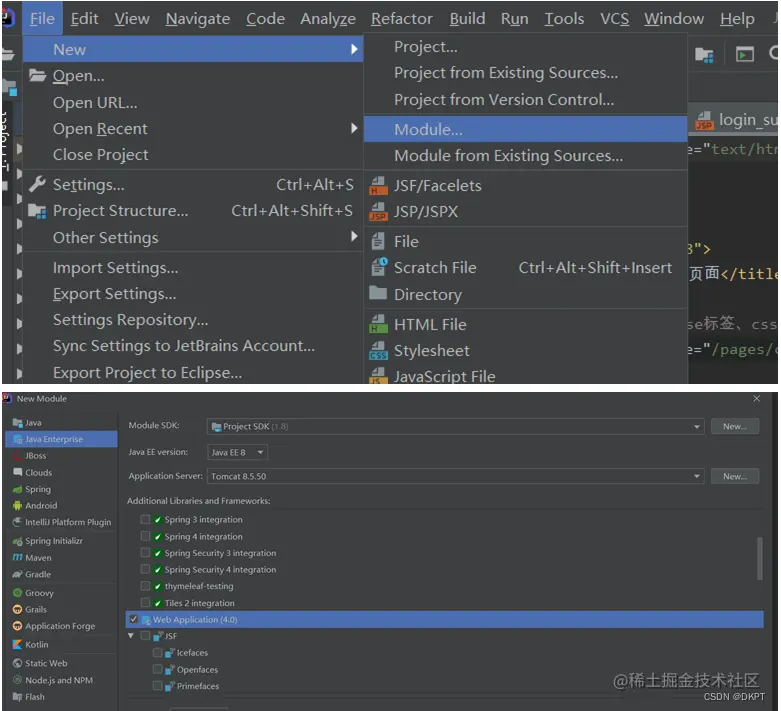Click New... button beside Application Server

click(x=735, y=476)
